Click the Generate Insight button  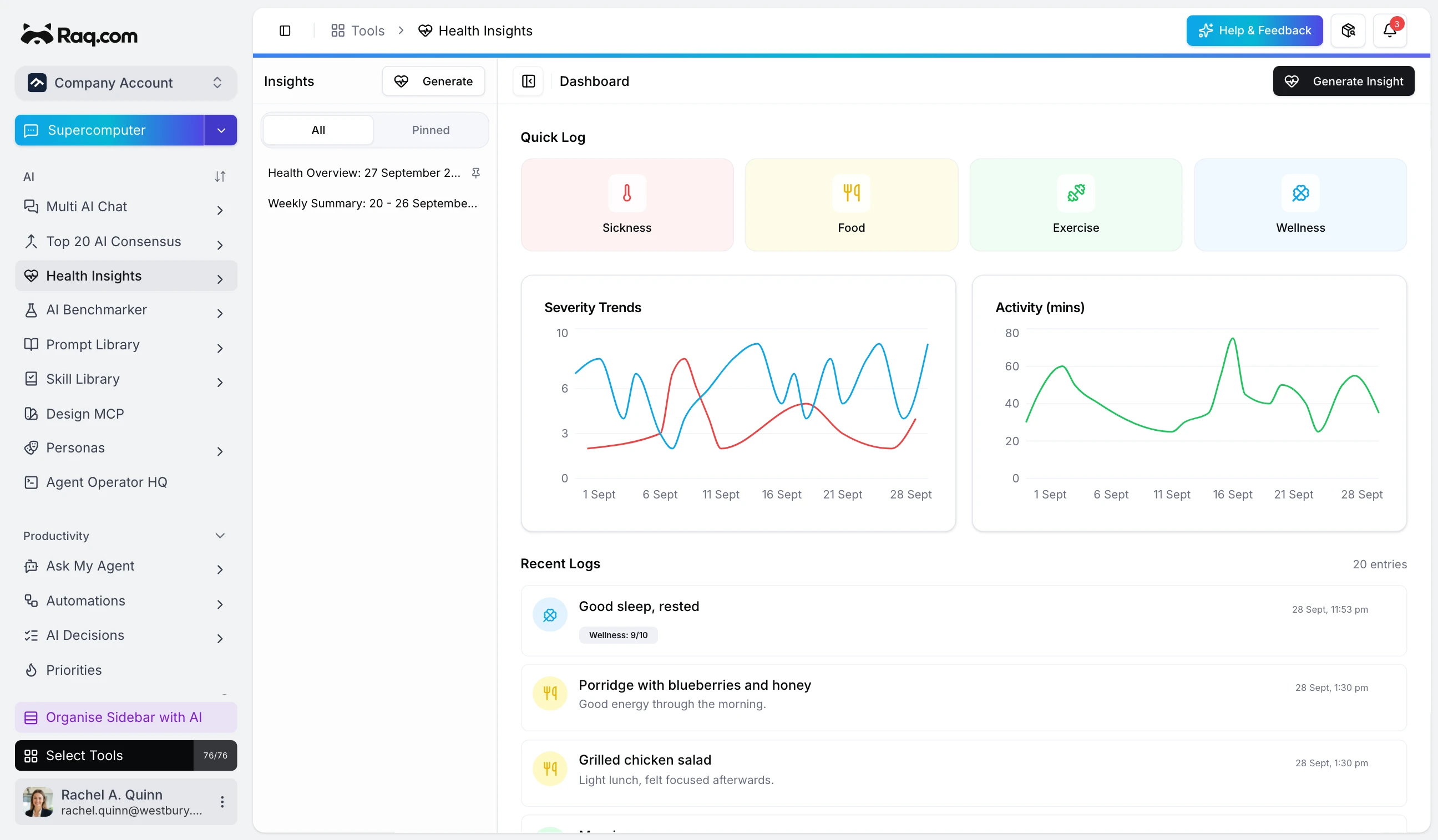click(1343, 81)
